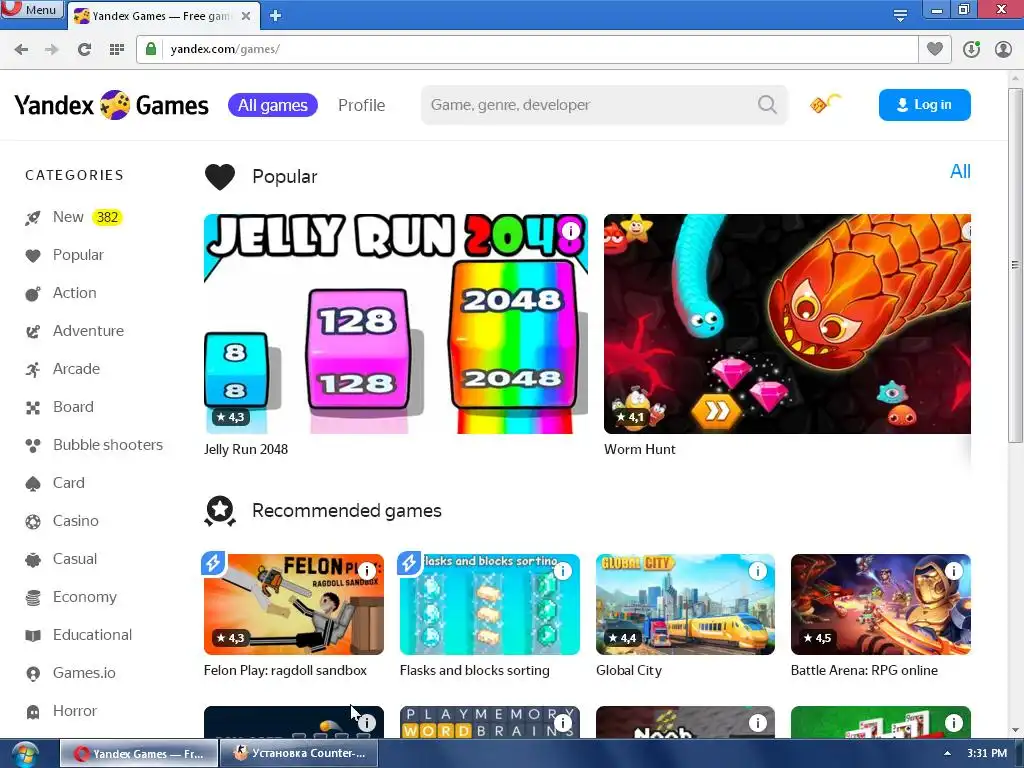The width and height of the screenshot is (1024, 768).
Task: Open the Action category
Action: [61, 293]
